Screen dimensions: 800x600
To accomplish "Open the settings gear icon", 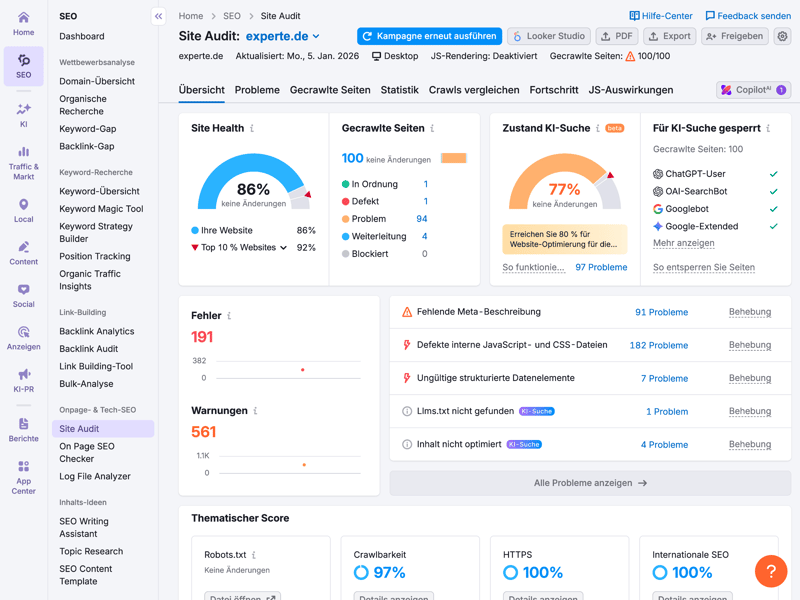I will pos(782,36).
